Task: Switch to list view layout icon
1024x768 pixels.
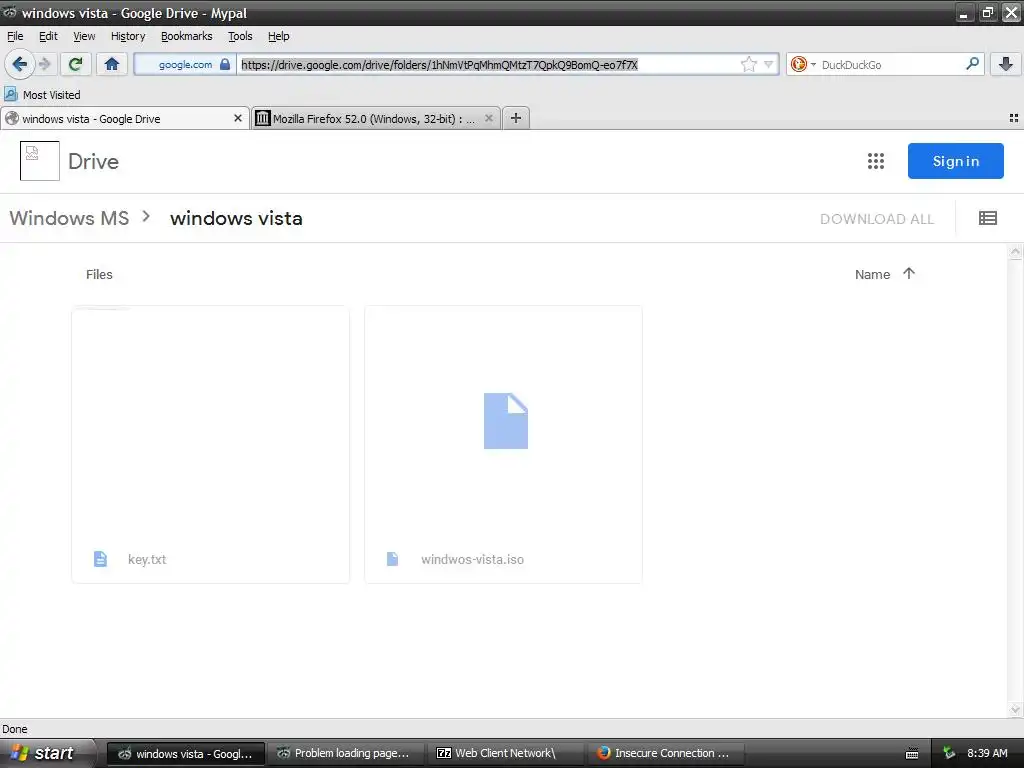Action: pyautogui.click(x=987, y=218)
